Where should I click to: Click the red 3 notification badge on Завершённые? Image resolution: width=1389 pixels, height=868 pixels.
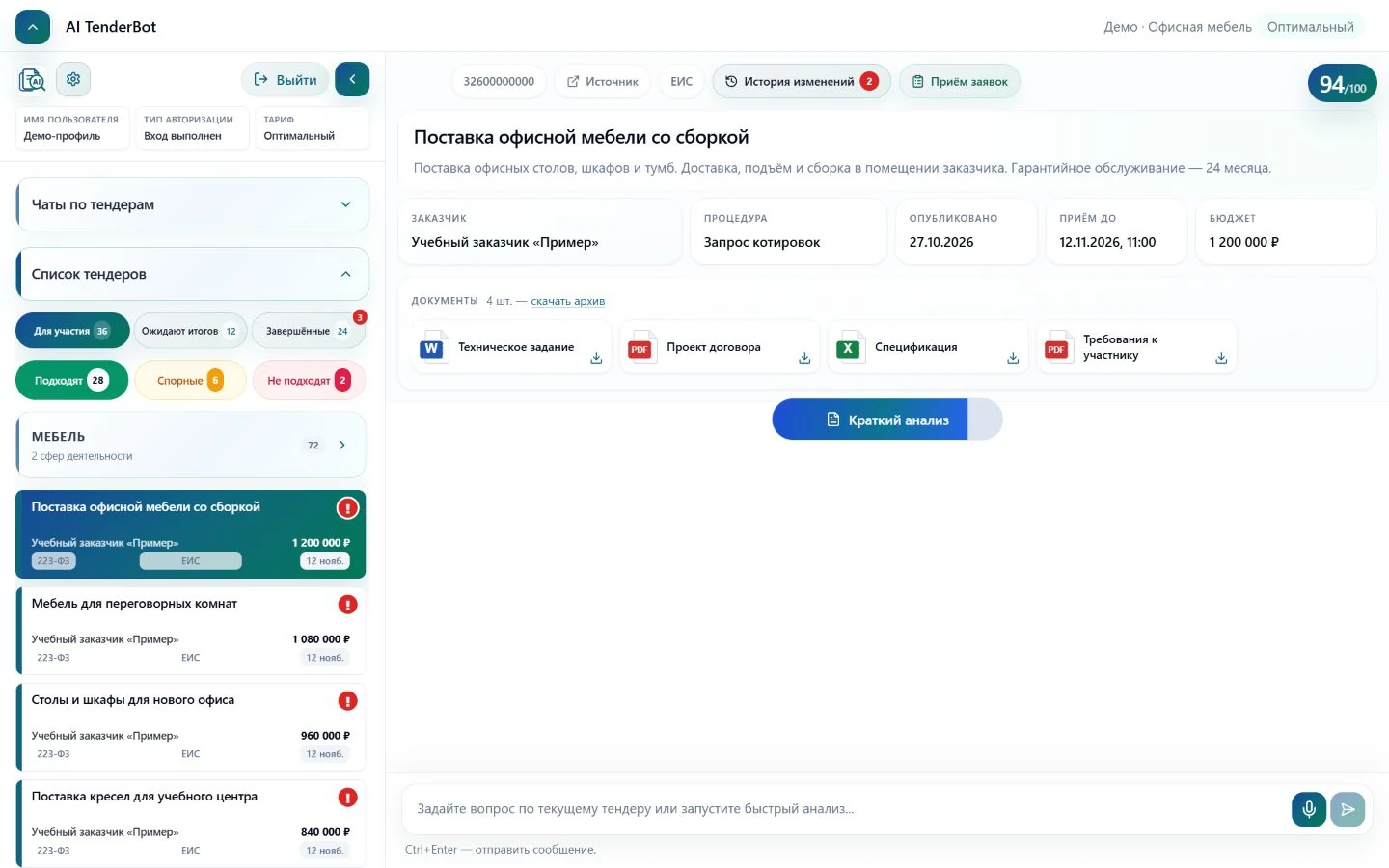click(x=360, y=317)
